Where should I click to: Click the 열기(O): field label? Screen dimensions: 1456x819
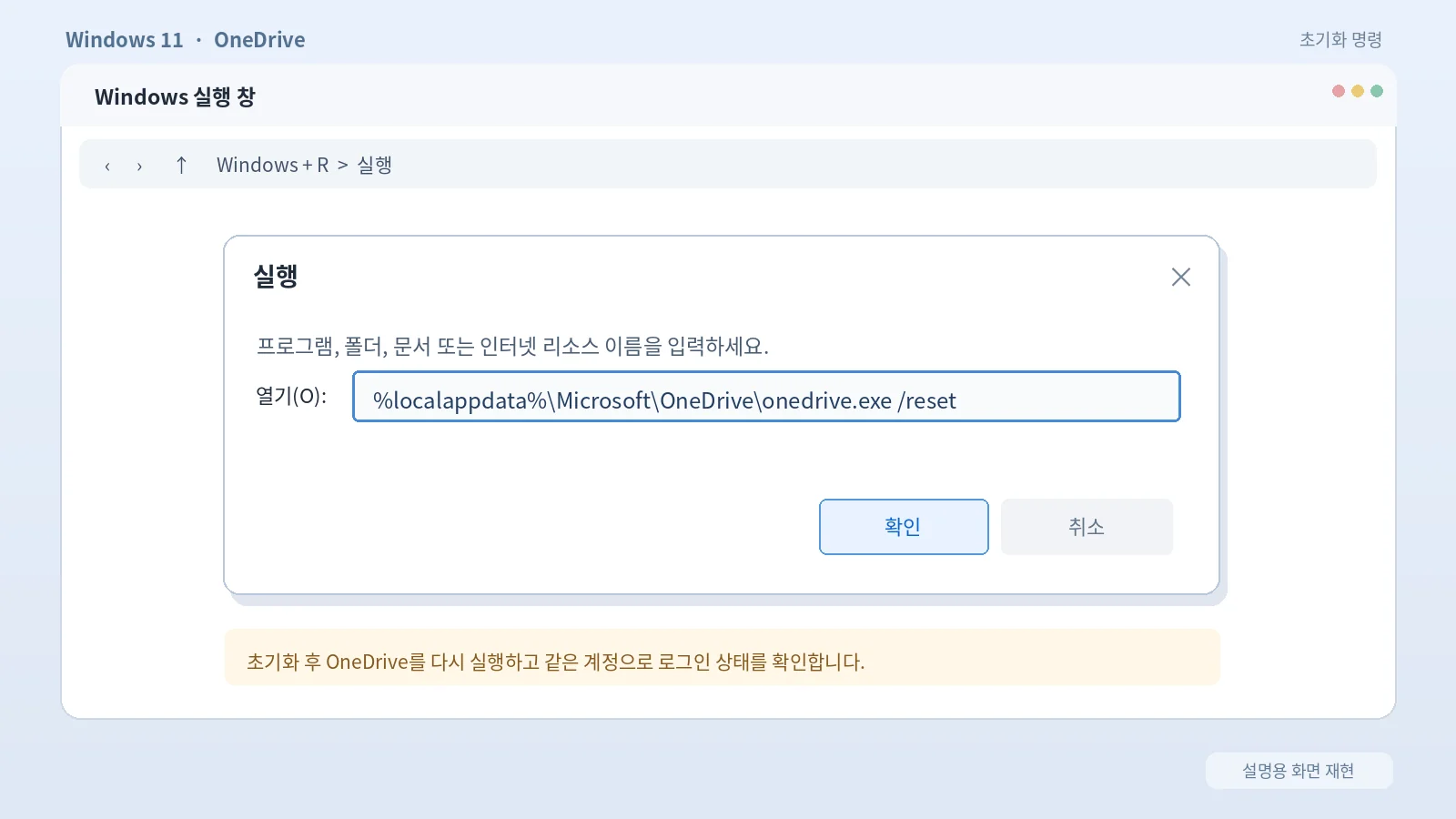tap(291, 396)
